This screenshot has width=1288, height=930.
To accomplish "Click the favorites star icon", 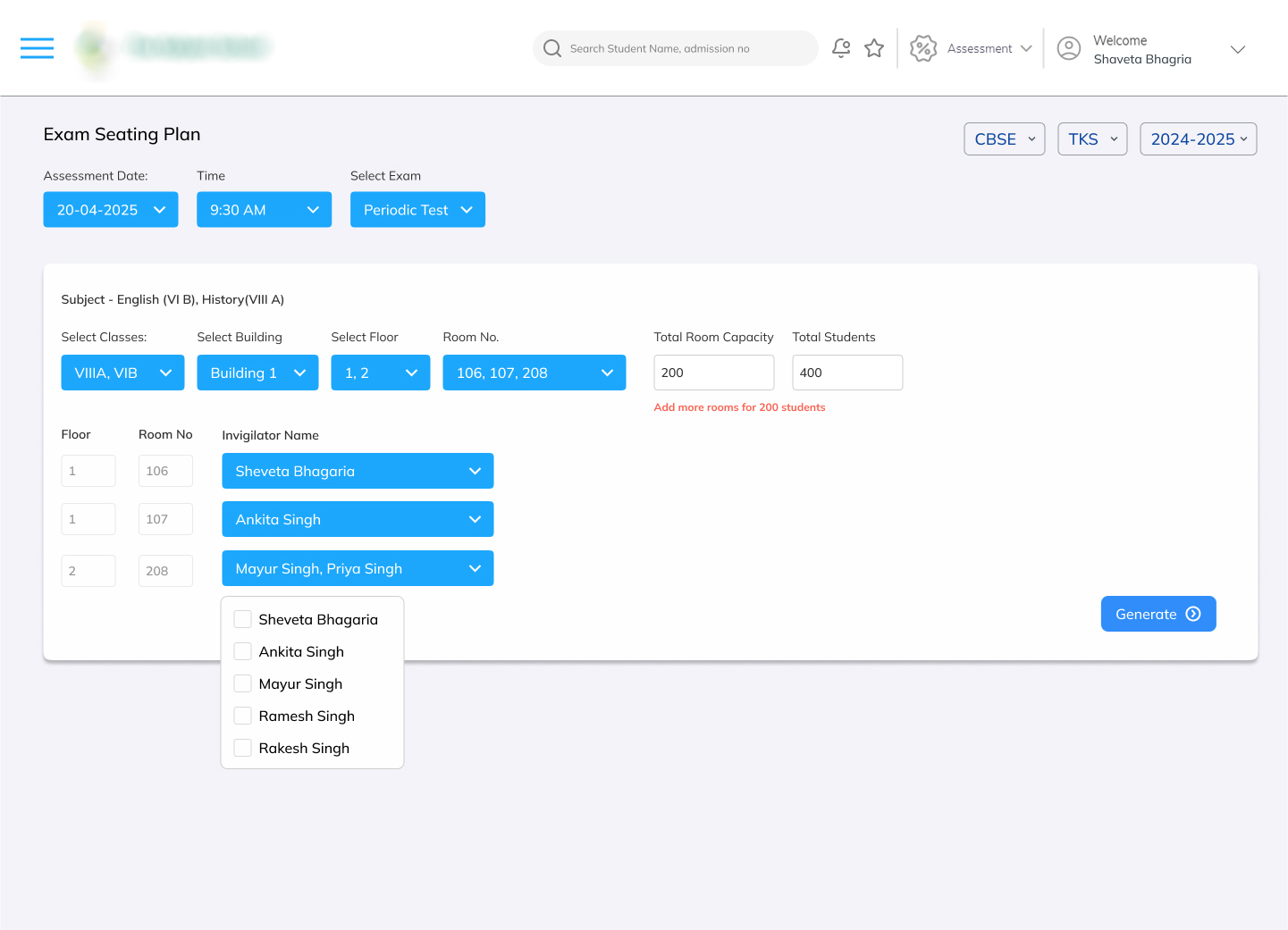I will pos(874,48).
